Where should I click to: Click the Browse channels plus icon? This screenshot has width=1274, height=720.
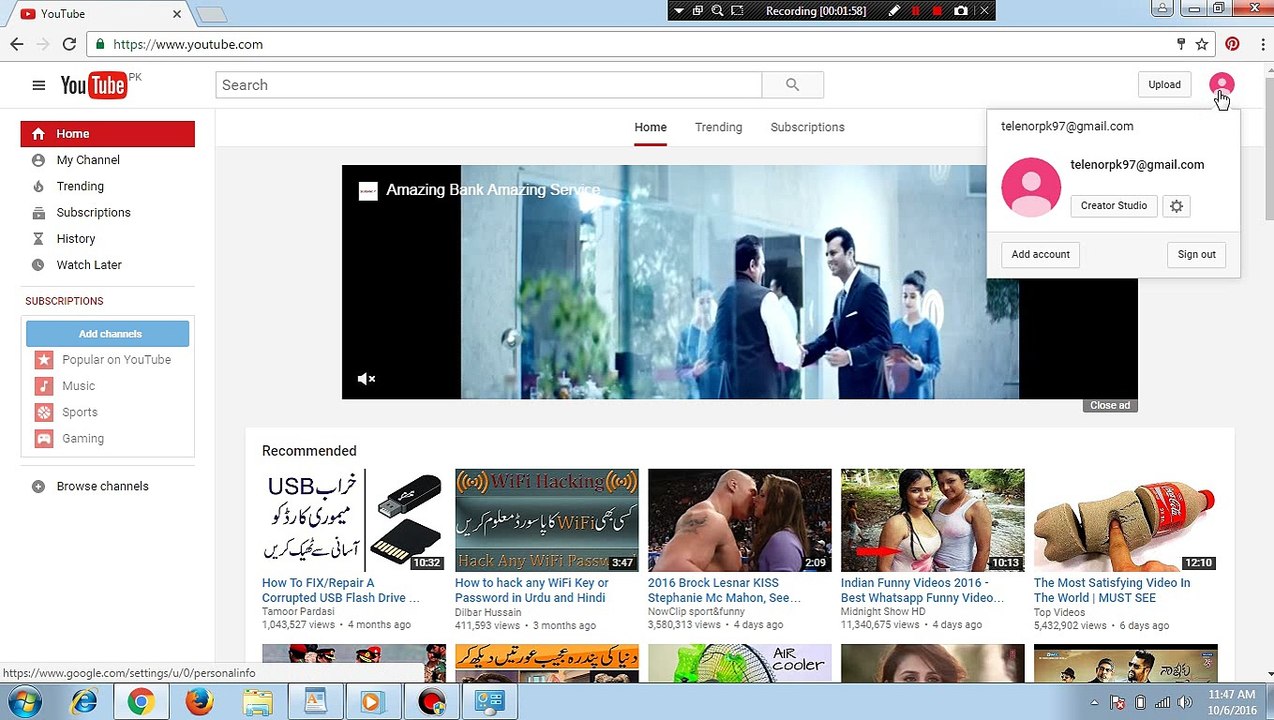tap(38, 486)
